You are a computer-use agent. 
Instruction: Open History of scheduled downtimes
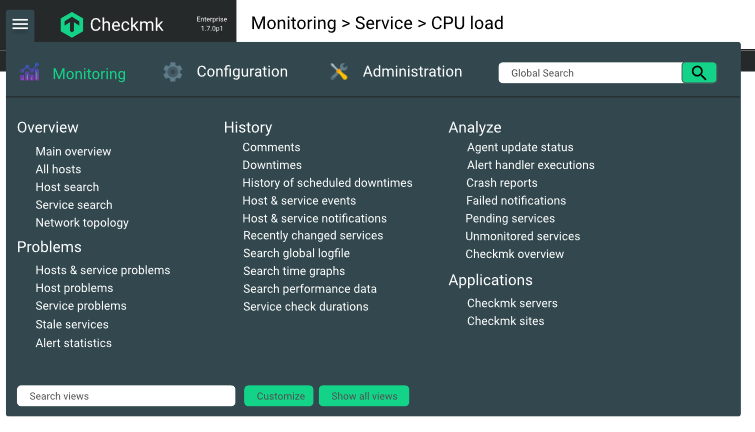[x=327, y=183]
